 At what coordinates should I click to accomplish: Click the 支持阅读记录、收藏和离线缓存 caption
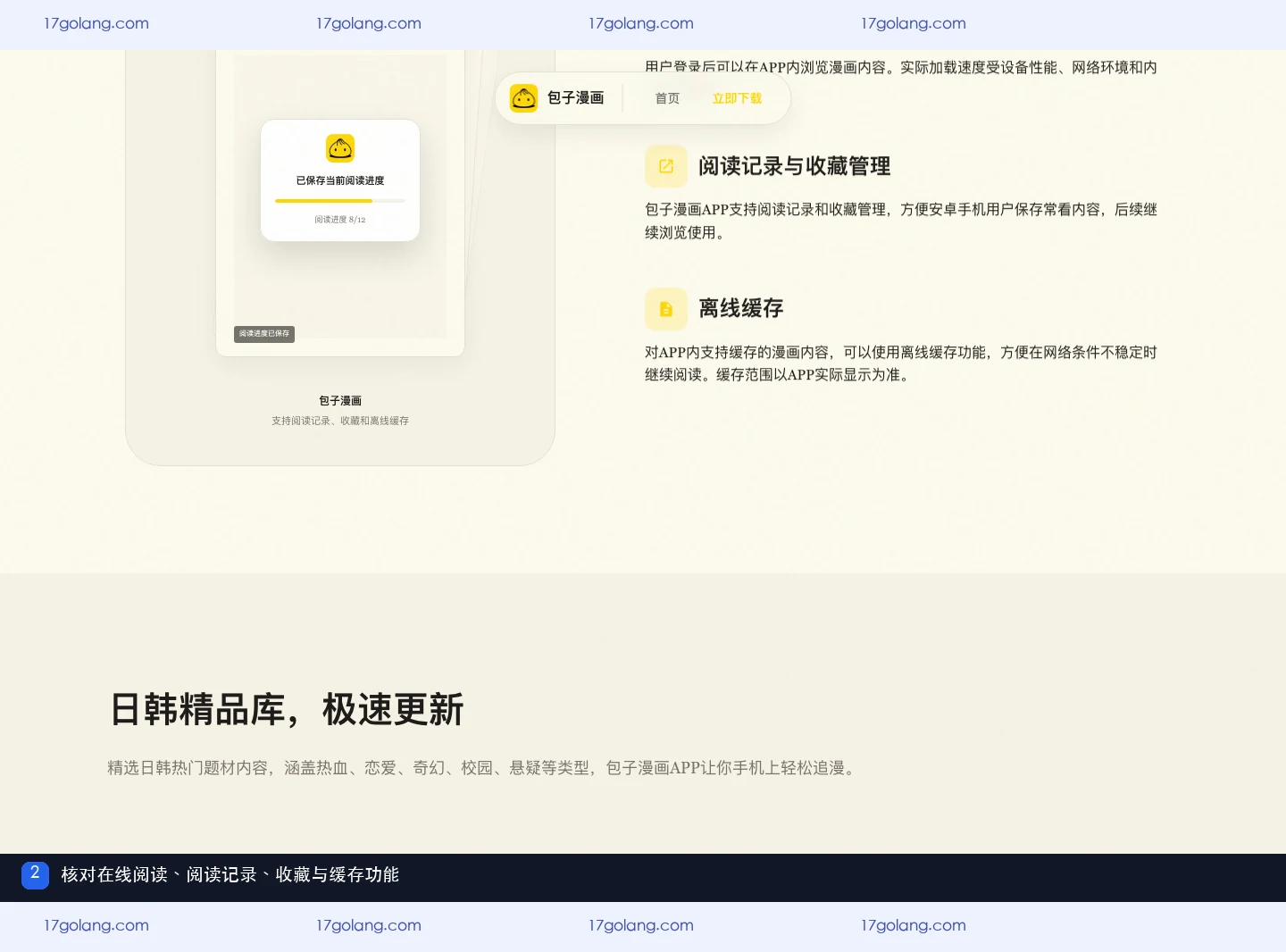point(340,421)
